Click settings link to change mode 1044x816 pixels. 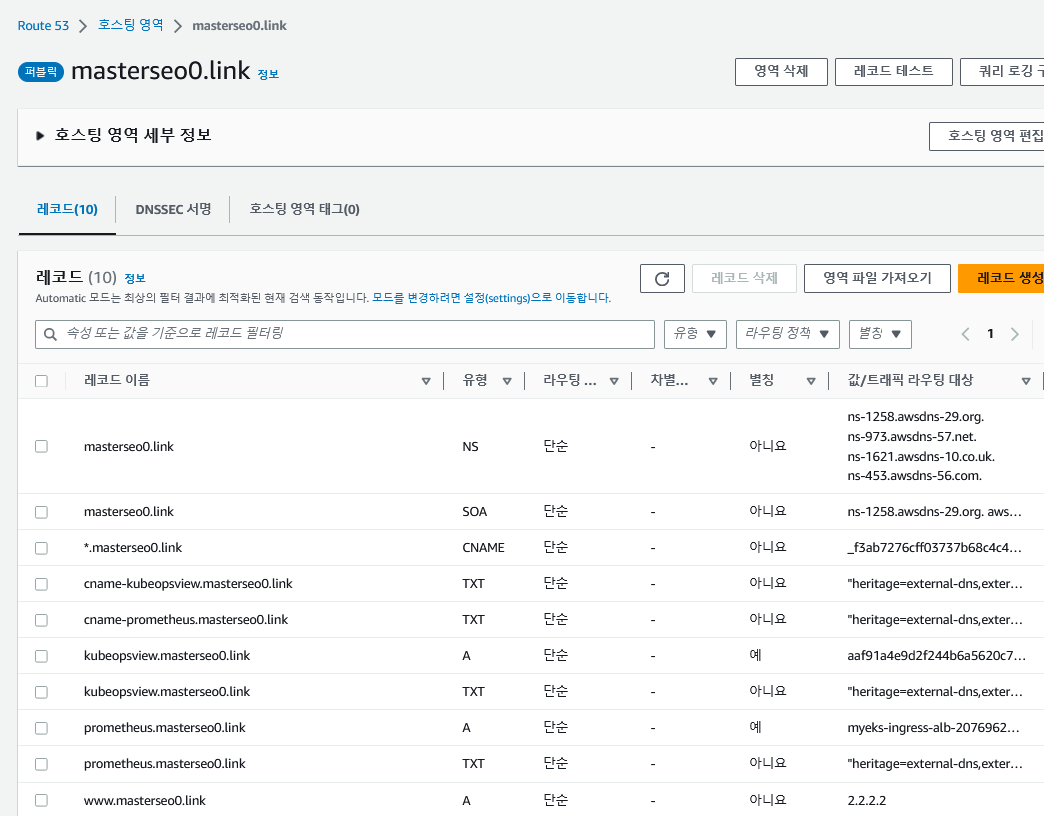tap(491, 298)
